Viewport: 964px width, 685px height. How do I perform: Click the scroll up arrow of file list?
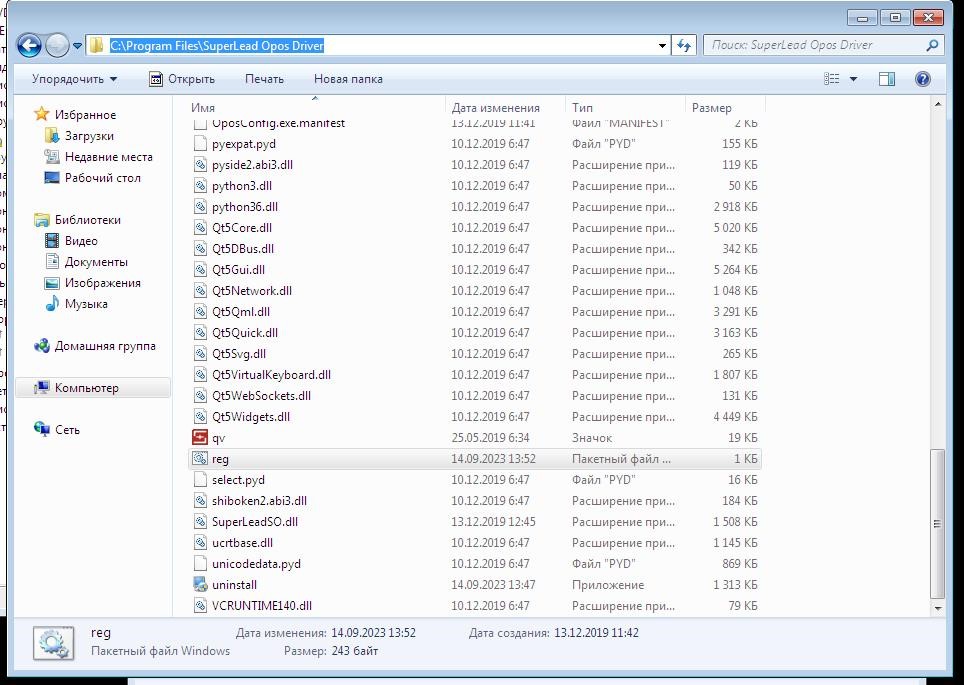click(x=938, y=105)
